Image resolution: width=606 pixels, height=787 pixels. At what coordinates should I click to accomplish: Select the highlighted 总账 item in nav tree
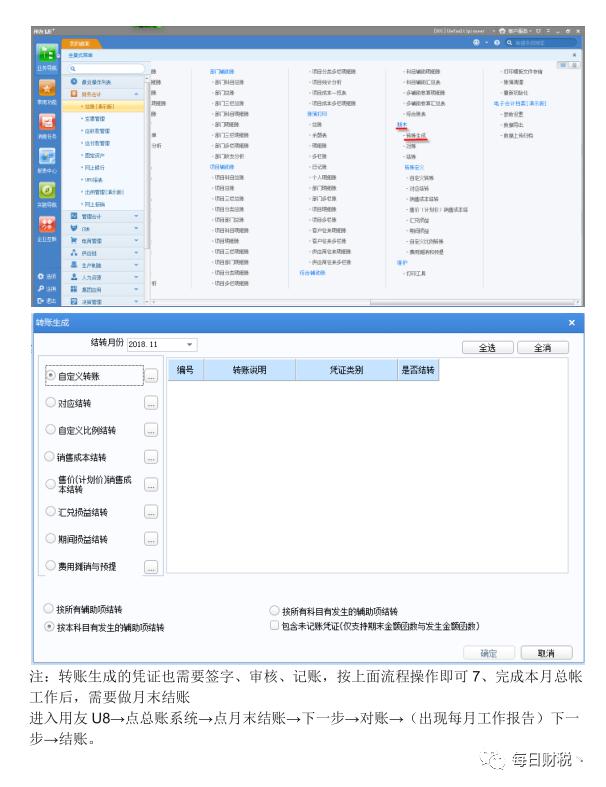click(x=103, y=106)
